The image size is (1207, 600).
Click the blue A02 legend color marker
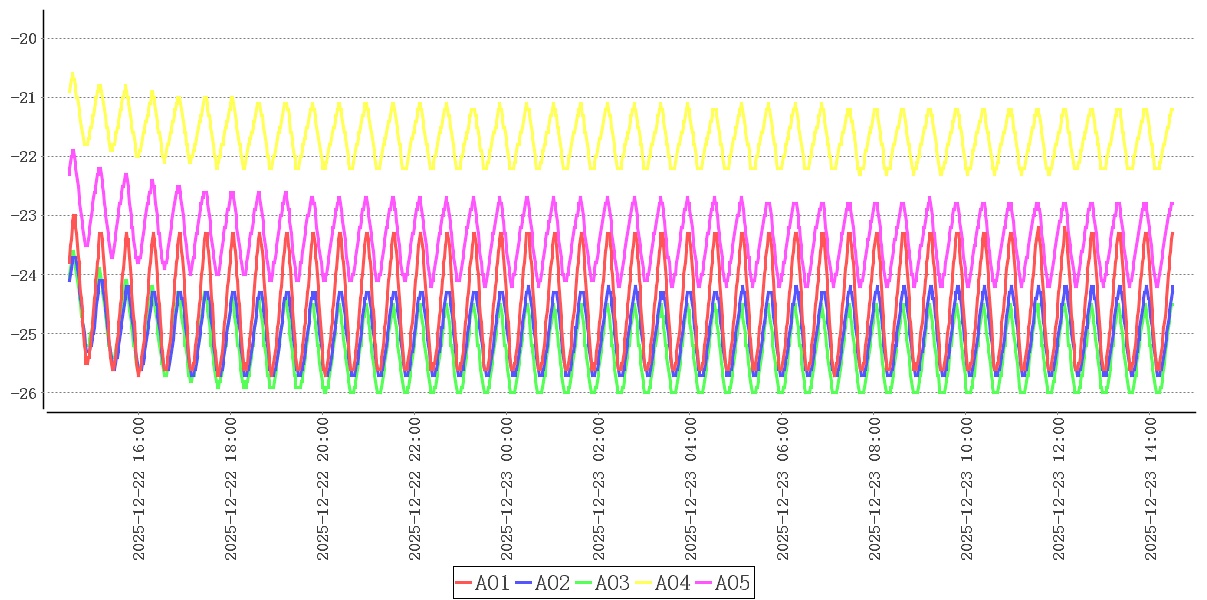524,583
